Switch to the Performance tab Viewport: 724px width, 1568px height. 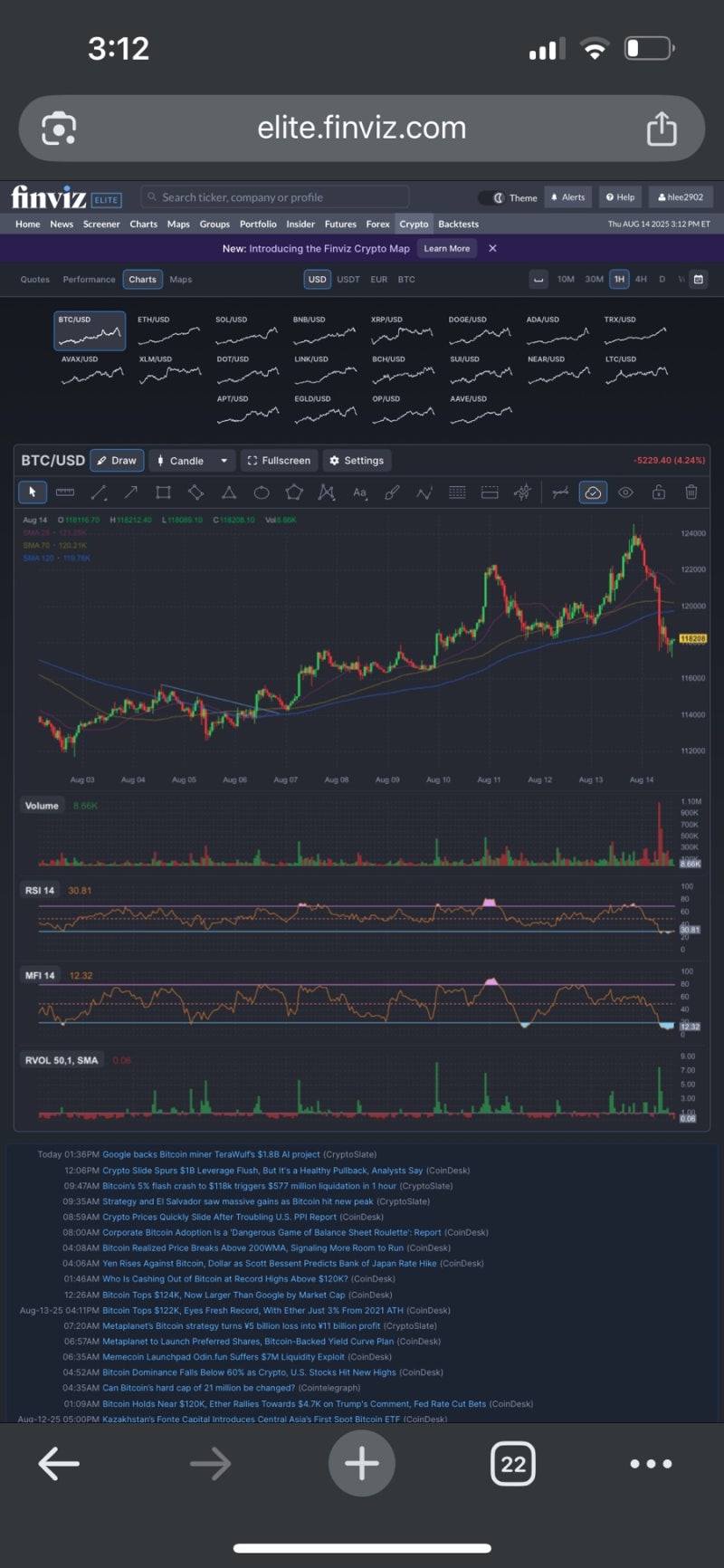pos(89,280)
